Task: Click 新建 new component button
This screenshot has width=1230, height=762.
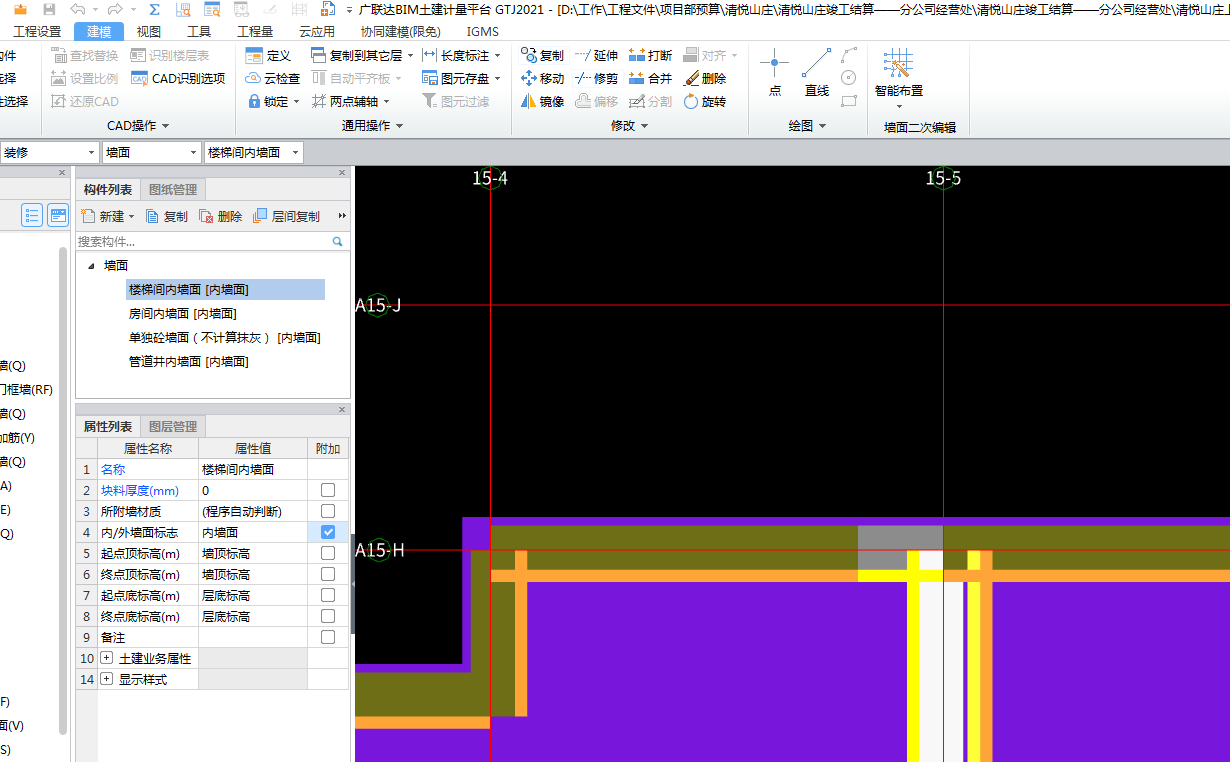Action: 107,216
